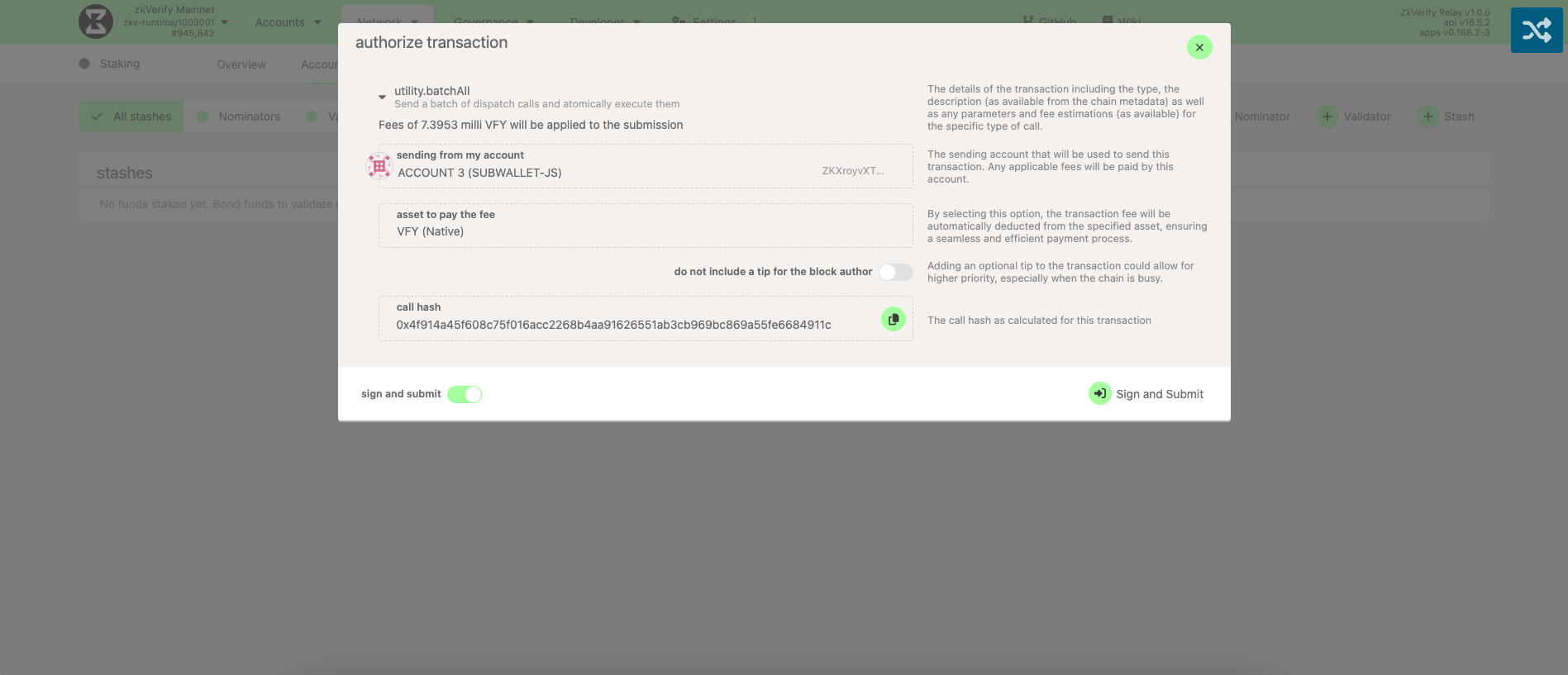Click the Staking gear icon
The image size is (1568, 675).
pyautogui.click(x=84, y=64)
